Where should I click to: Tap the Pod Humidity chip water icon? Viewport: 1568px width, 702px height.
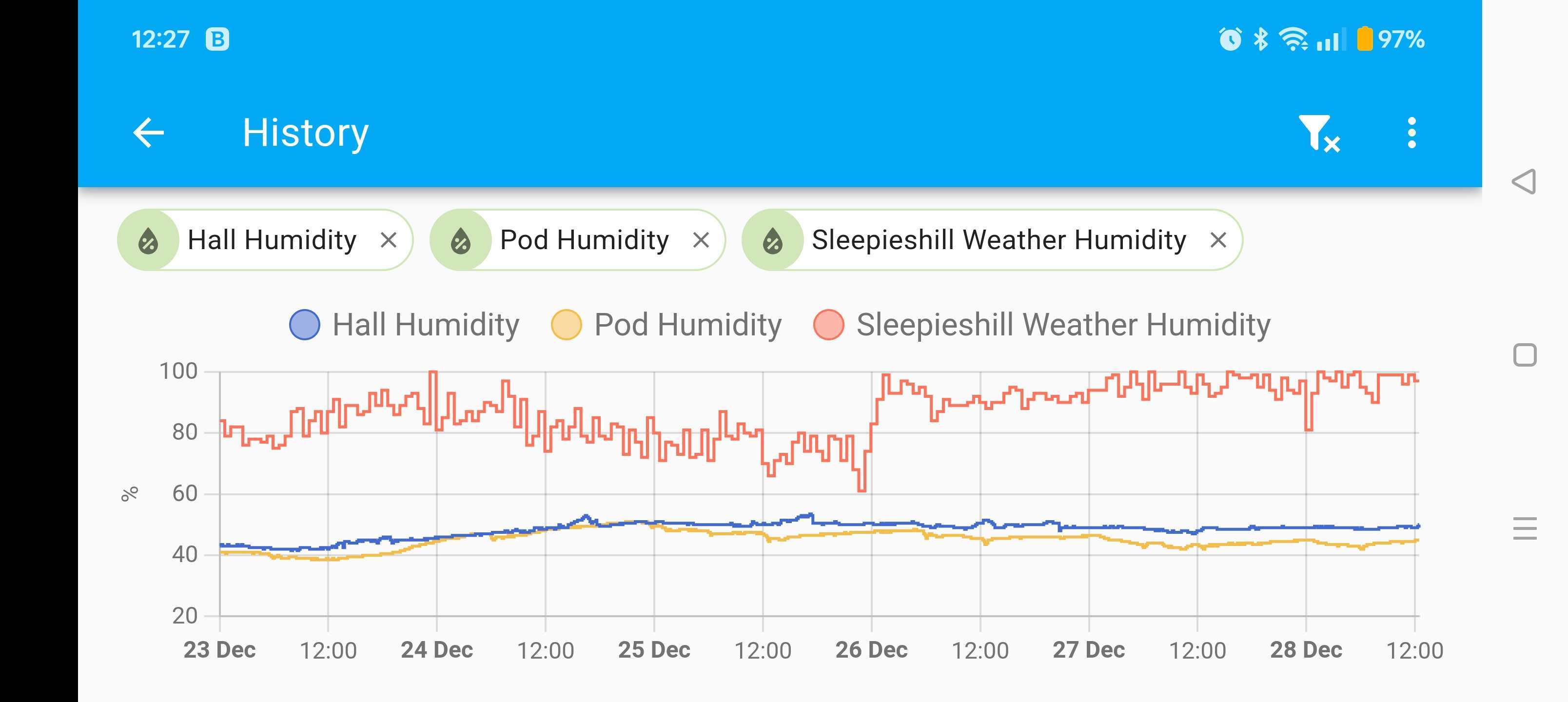click(461, 240)
